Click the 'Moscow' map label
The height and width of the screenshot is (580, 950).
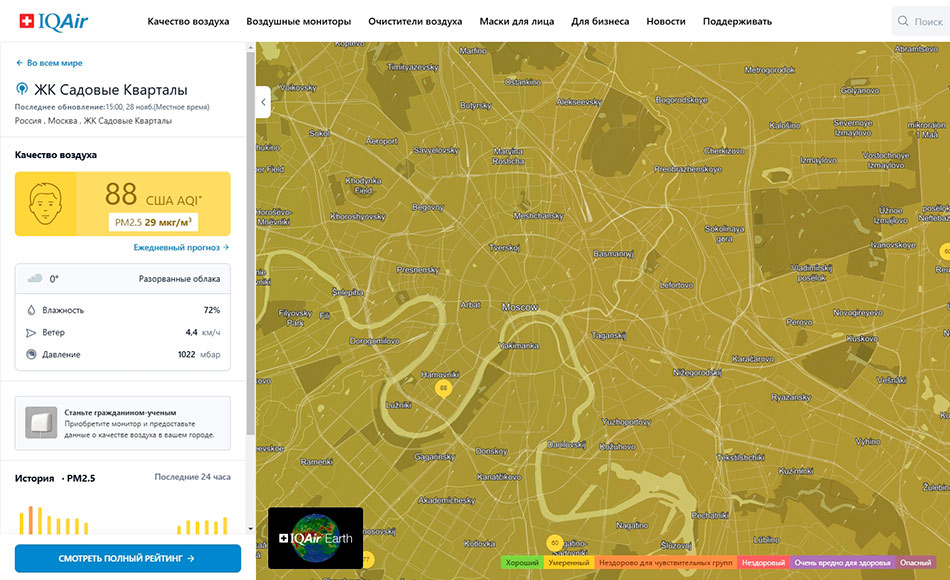click(x=520, y=307)
